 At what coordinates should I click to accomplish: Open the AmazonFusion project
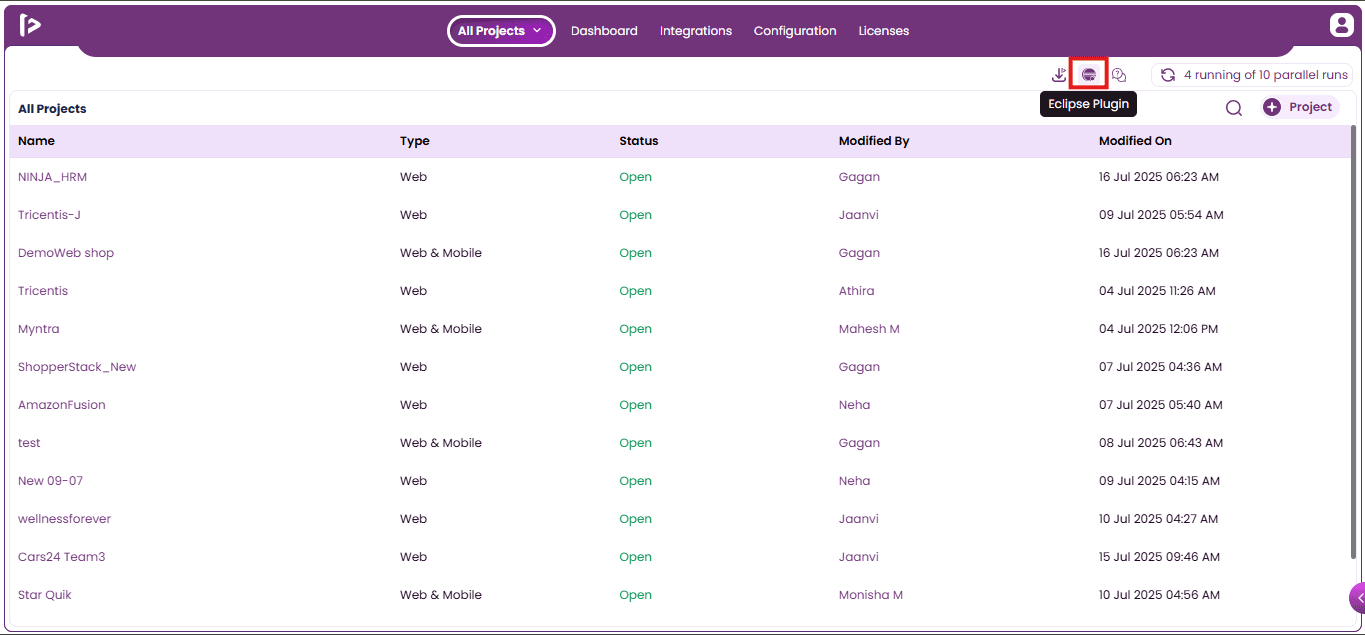click(62, 405)
